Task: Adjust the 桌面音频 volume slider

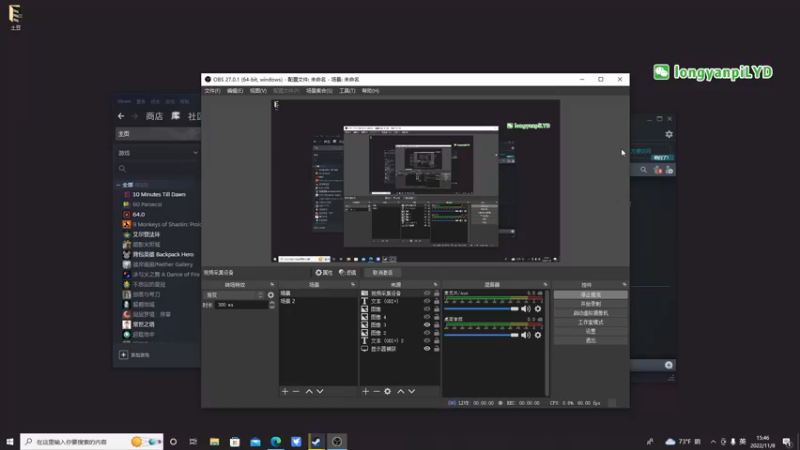Action: (x=481, y=335)
